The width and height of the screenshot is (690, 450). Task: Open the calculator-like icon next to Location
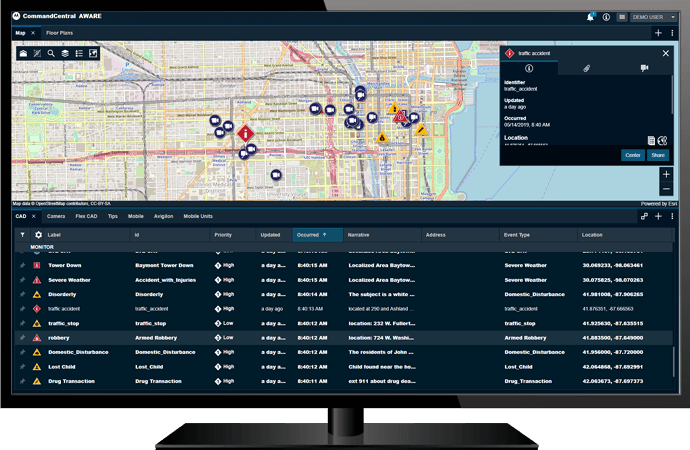click(651, 140)
